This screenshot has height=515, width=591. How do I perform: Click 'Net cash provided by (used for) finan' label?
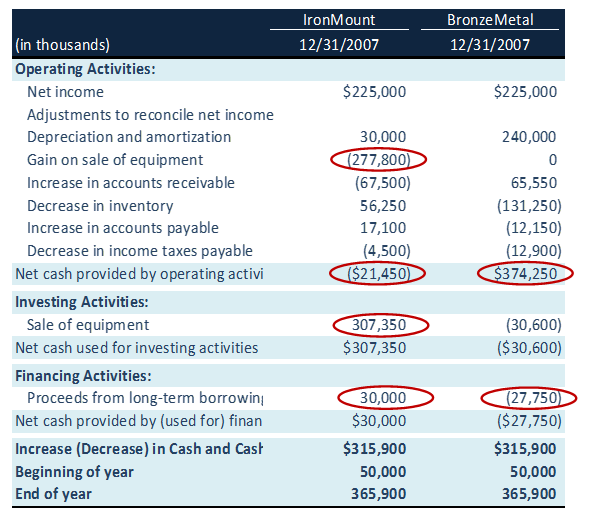[x=139, y=421]
